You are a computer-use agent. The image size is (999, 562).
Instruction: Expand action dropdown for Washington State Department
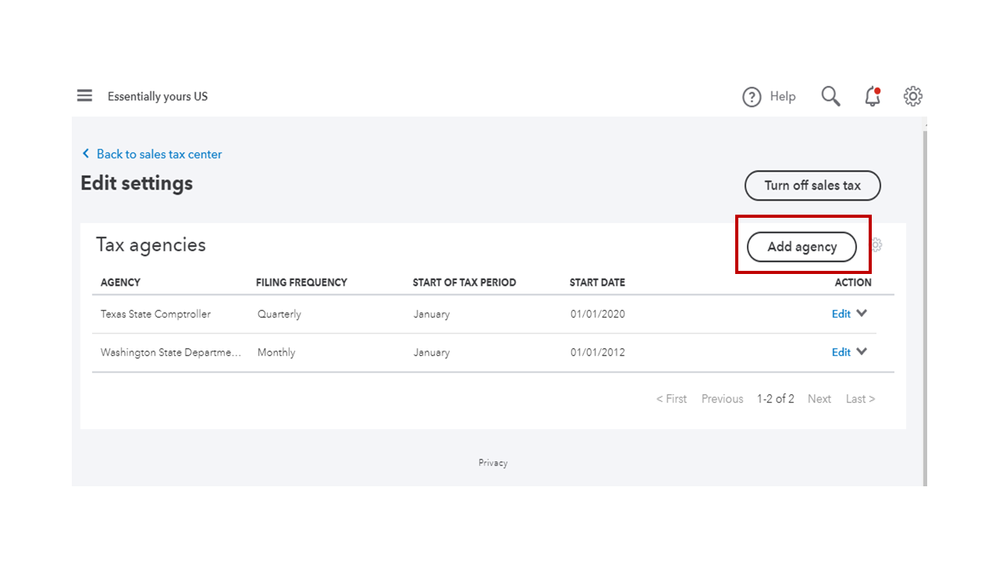coord(862,352)
